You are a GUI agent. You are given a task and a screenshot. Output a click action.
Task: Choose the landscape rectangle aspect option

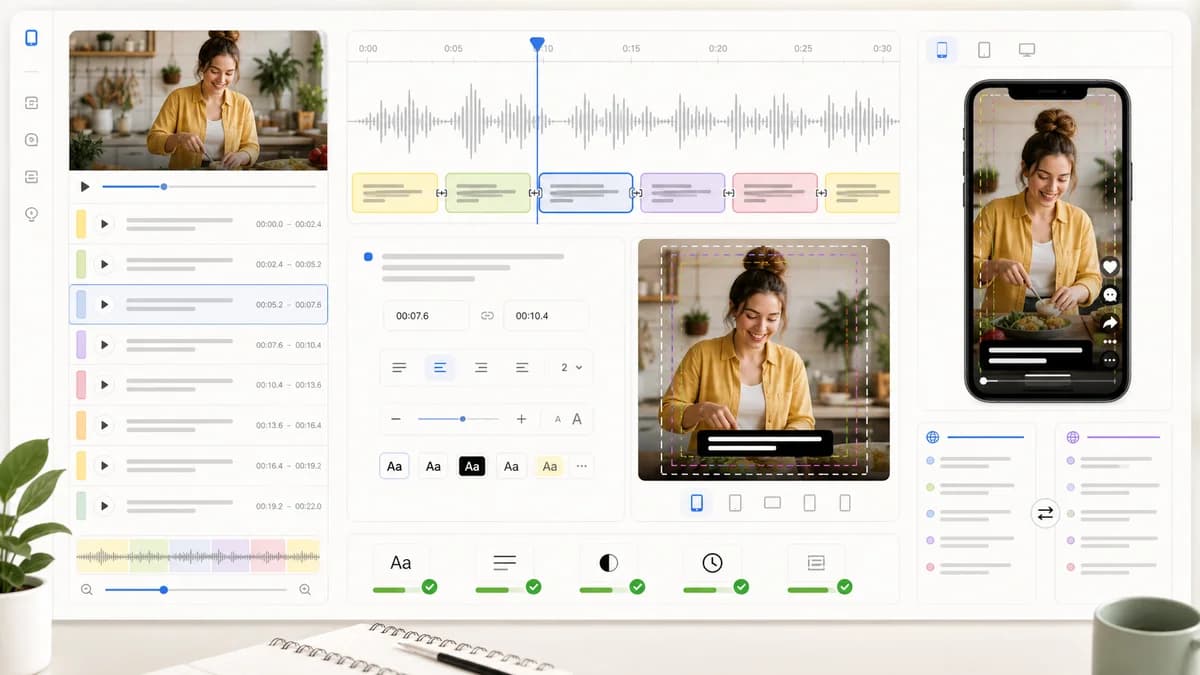coord(772,503)
